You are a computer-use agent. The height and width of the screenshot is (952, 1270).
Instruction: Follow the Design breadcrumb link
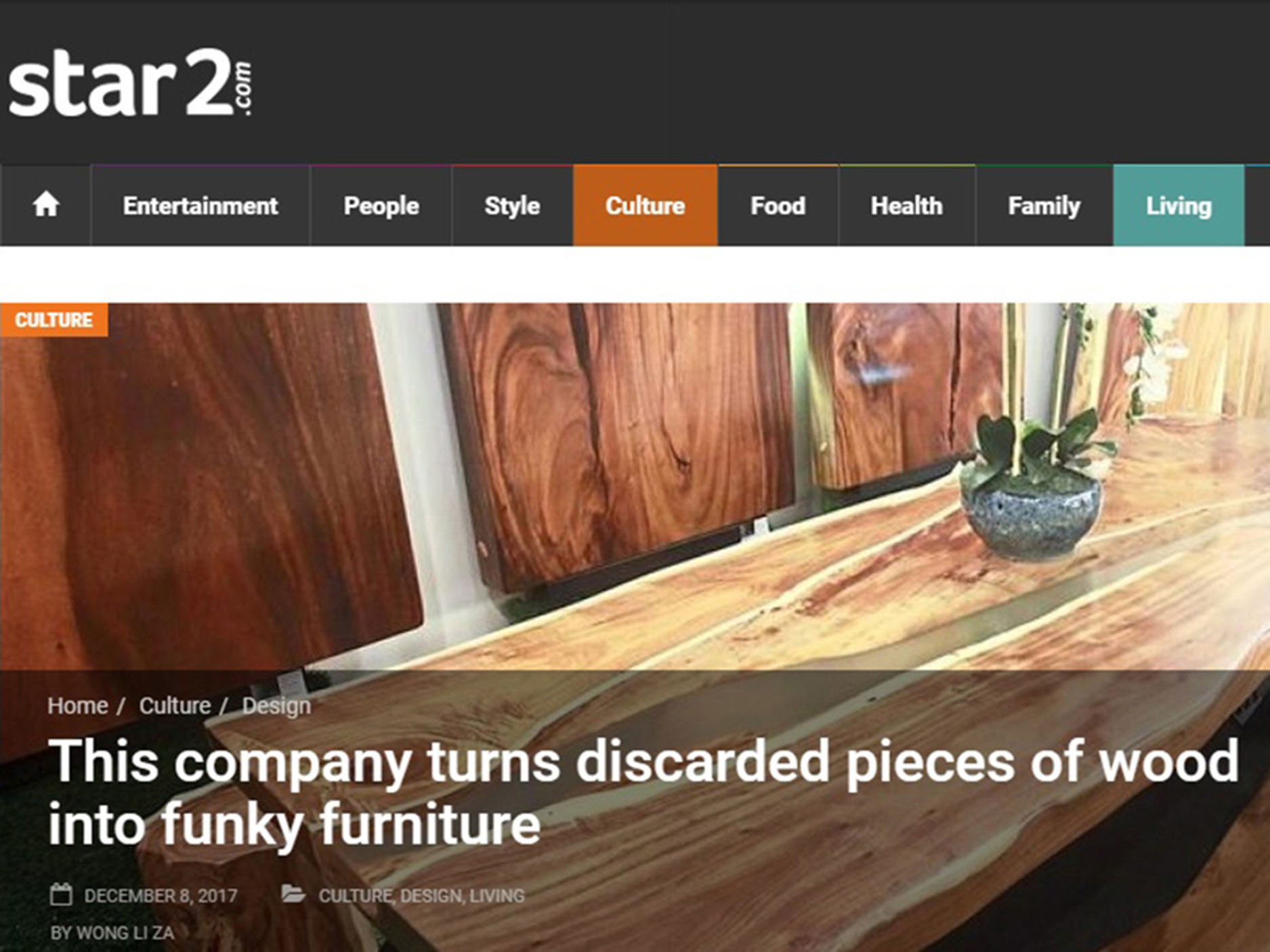coord(276,706)
